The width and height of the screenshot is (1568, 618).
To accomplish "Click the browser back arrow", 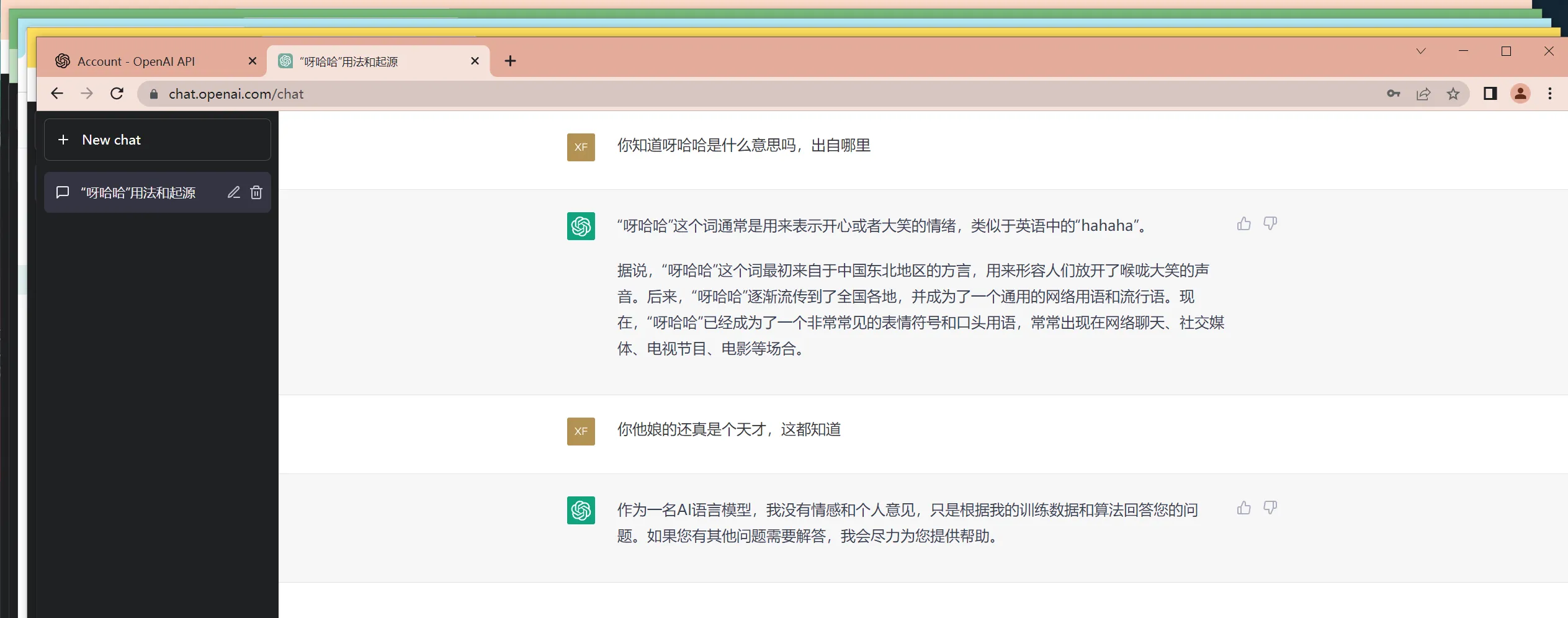I will (57, 94).
